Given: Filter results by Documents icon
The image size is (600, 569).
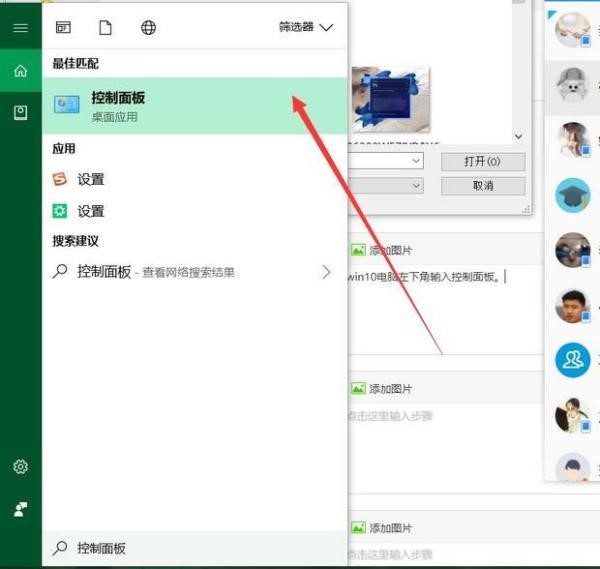Looking at the screenshot, I should click(105, 28).
